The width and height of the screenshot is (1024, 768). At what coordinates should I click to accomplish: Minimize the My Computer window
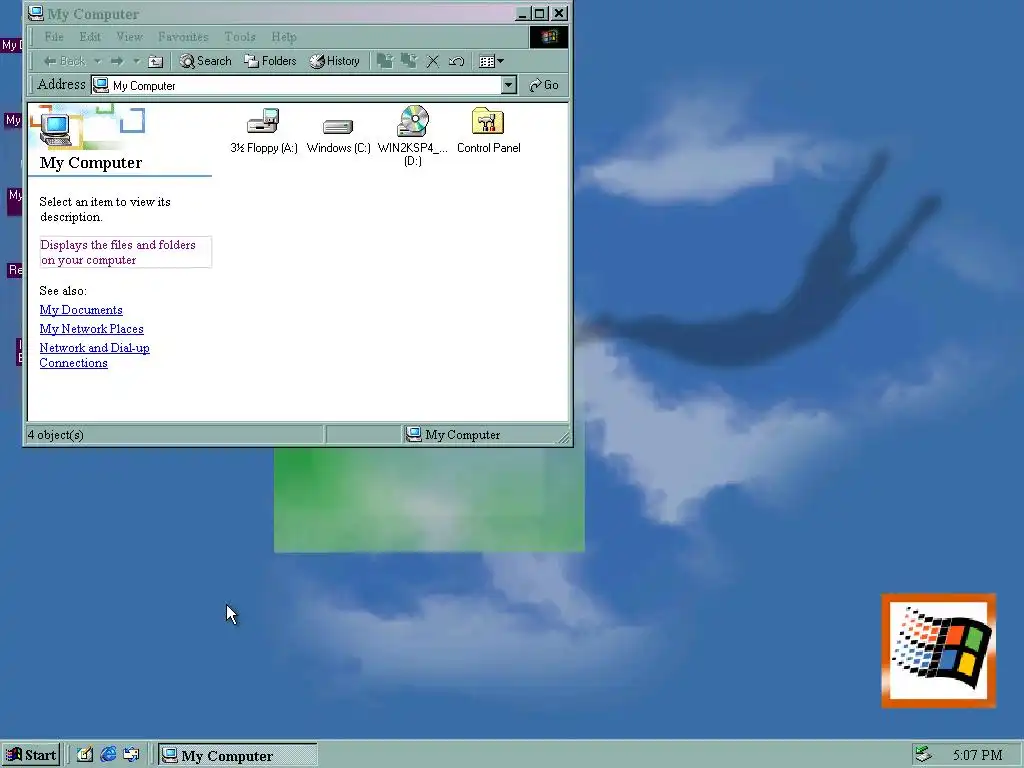[x=523, y=13]
